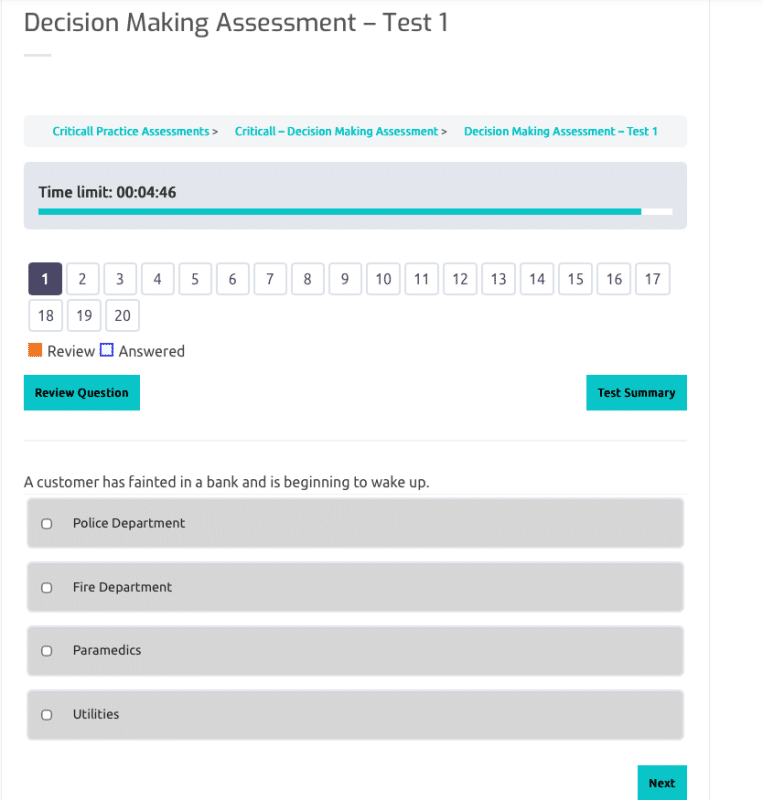Screen dimensions: 763x800
Task: Select the Police Department radio option
Action: click(x=46, y=523)
